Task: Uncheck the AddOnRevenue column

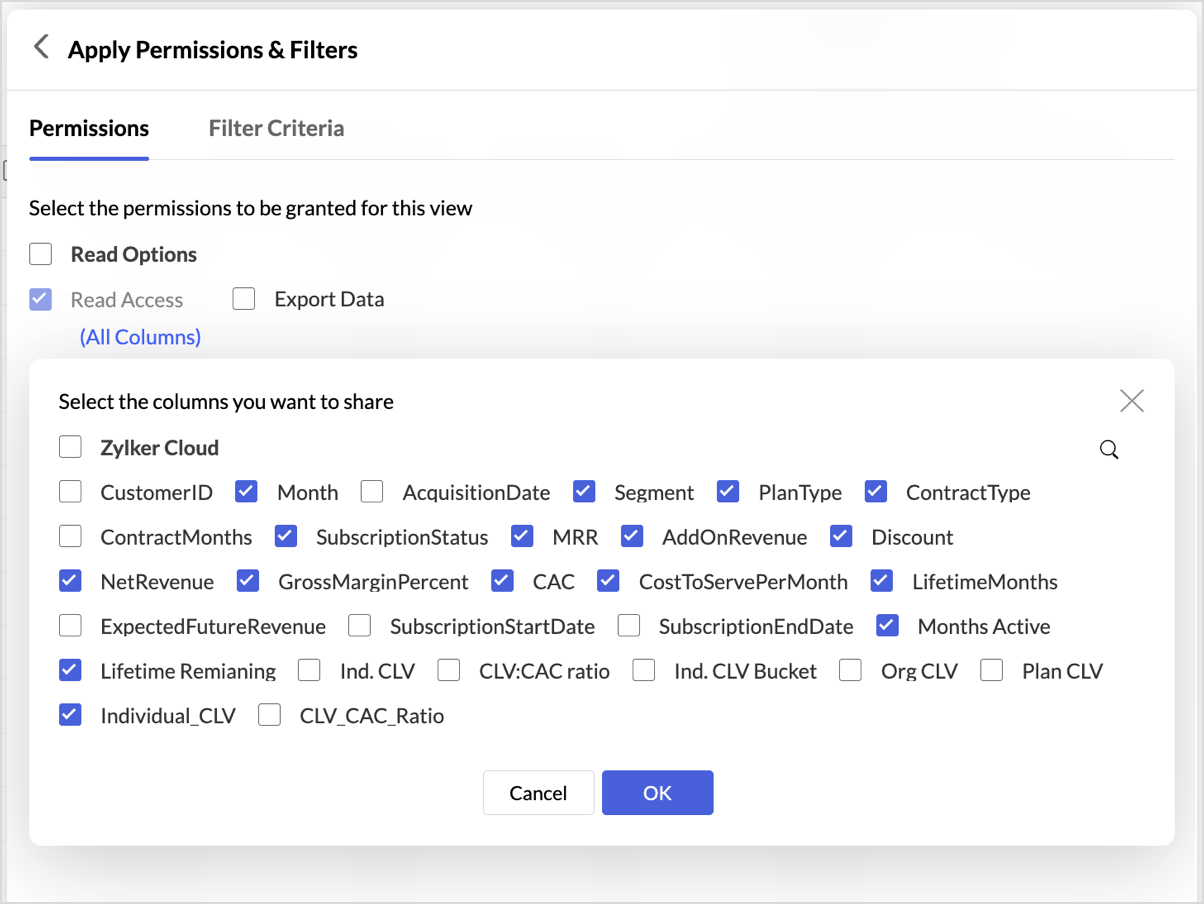Action: [x=632, y=537]
